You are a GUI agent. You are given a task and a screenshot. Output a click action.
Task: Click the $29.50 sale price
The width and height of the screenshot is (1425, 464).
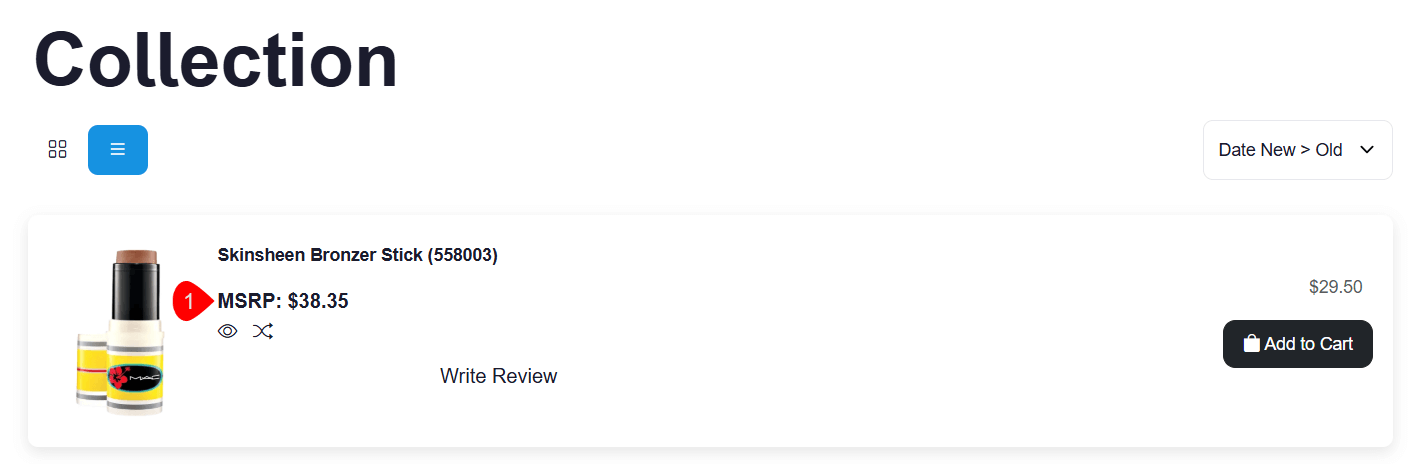[1335, 287]
